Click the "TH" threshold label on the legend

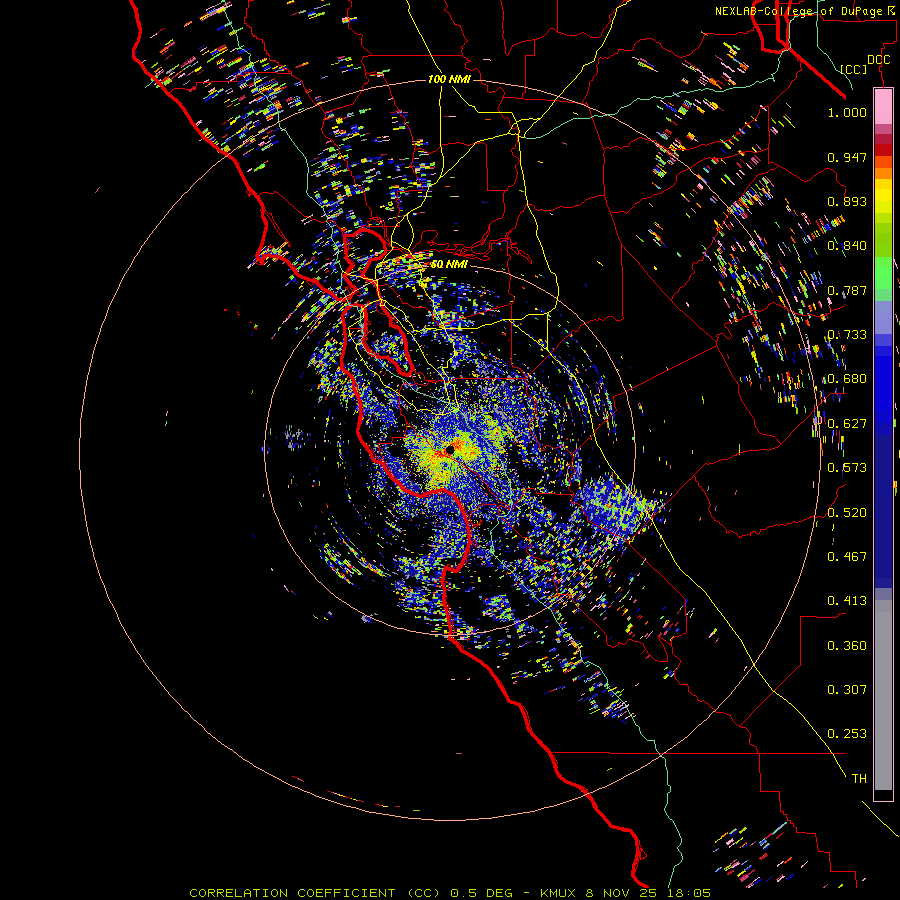tap(859, 779)
